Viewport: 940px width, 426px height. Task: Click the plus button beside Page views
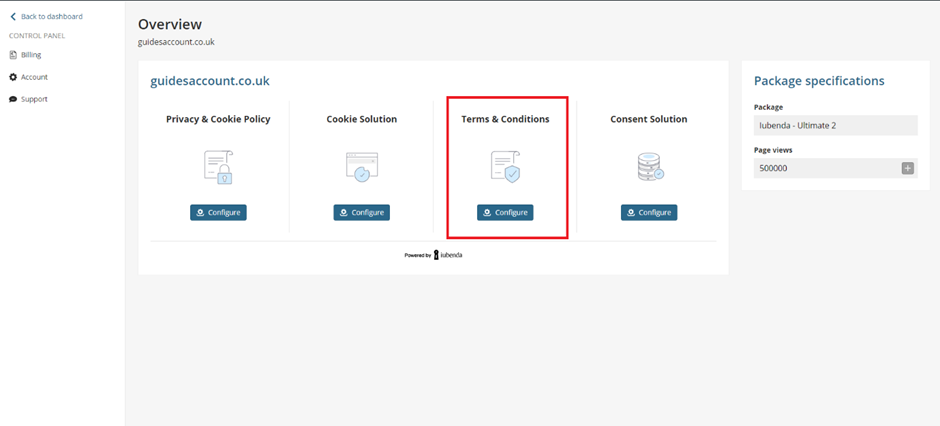point(908,168)
